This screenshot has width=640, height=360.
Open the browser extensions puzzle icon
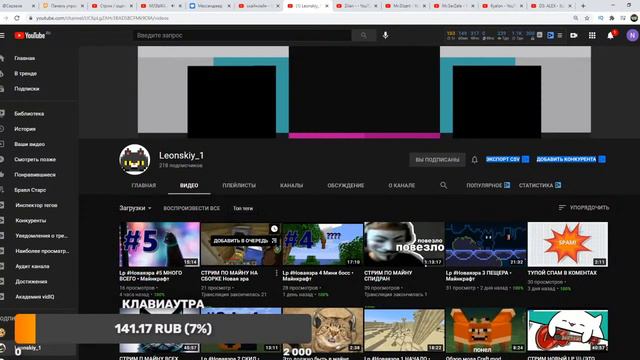click(x=611, y=18)
